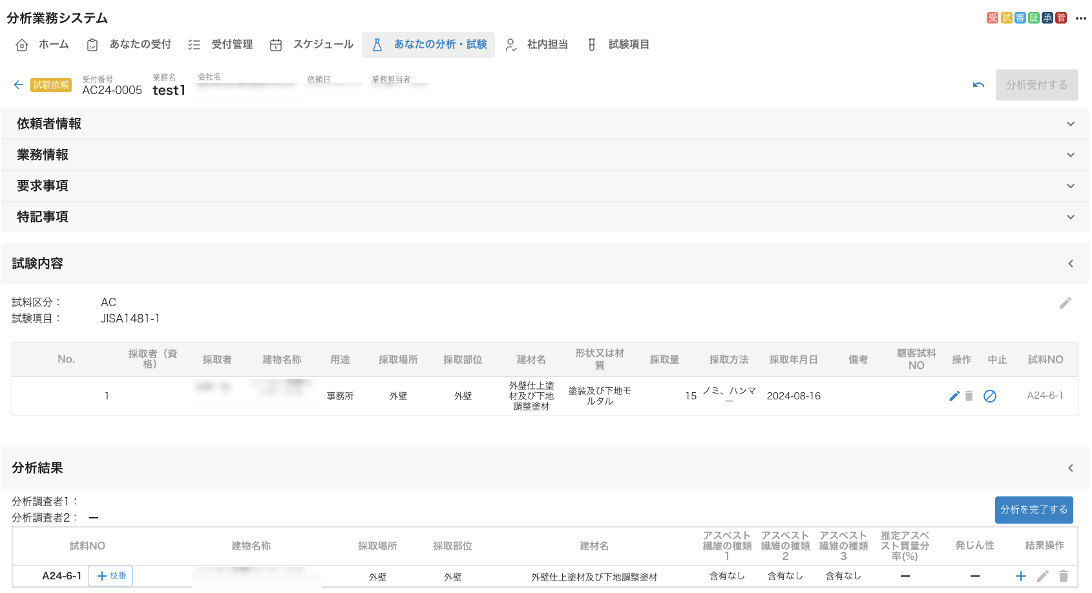Viewport: 1092px width, 593px height.
Task: Click the 中止 cancel icon in sample row
Action: [x=989, y=396]
